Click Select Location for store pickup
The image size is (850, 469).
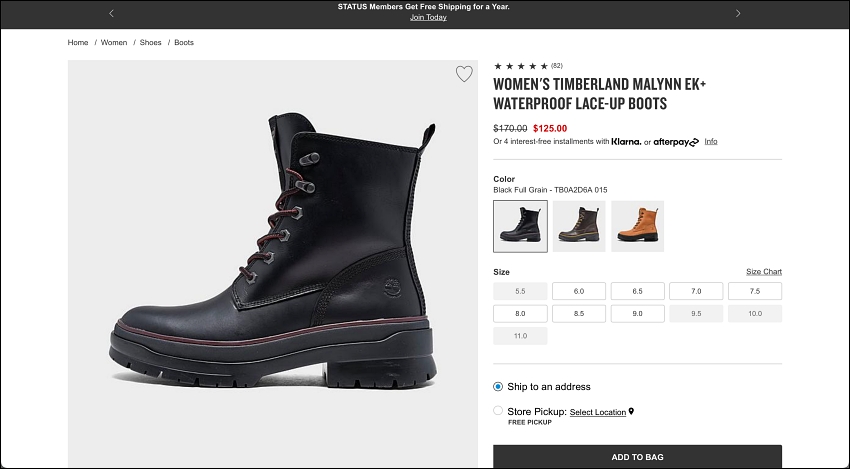598,412
